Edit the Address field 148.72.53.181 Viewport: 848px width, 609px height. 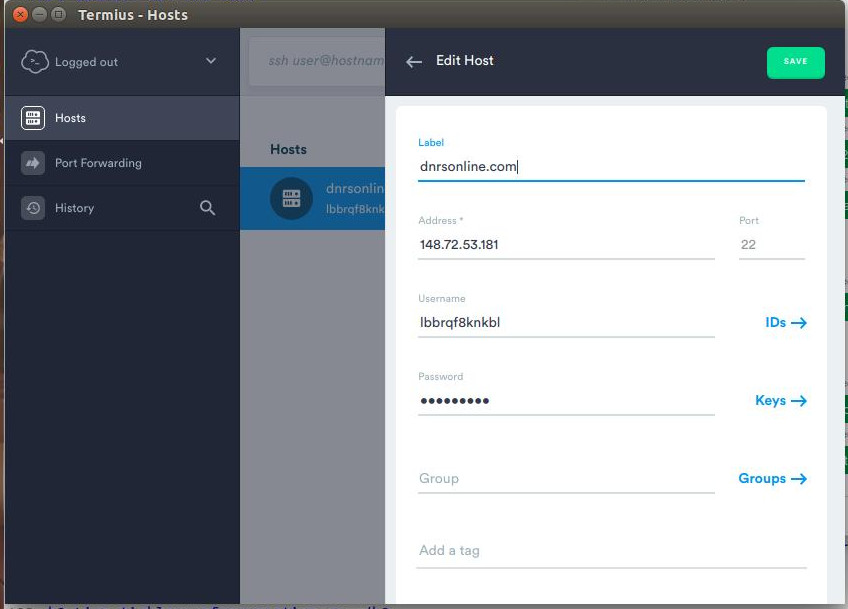click(566, 244)
